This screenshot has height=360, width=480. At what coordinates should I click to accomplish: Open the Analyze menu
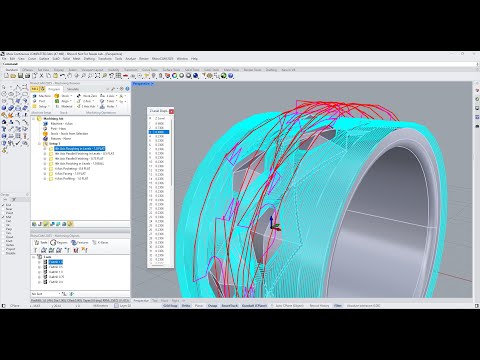click(x=131, y=59)
